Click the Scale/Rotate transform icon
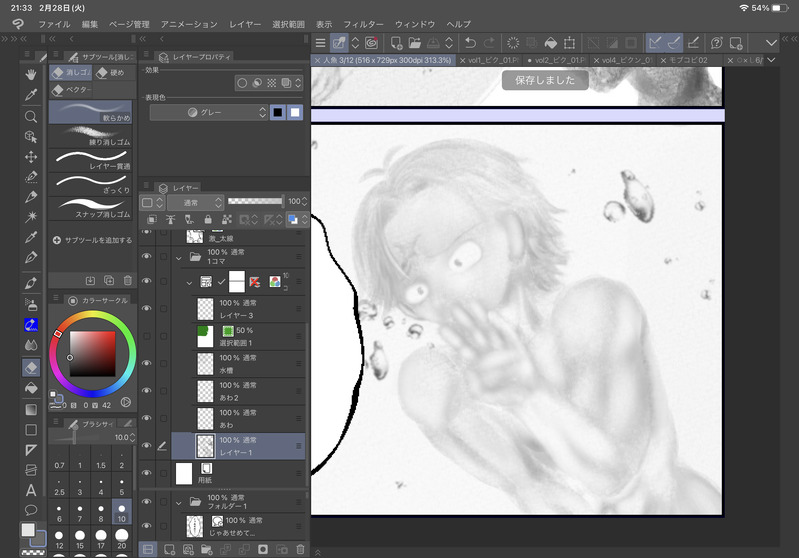 pyautogui.click(x=569, y=43)
